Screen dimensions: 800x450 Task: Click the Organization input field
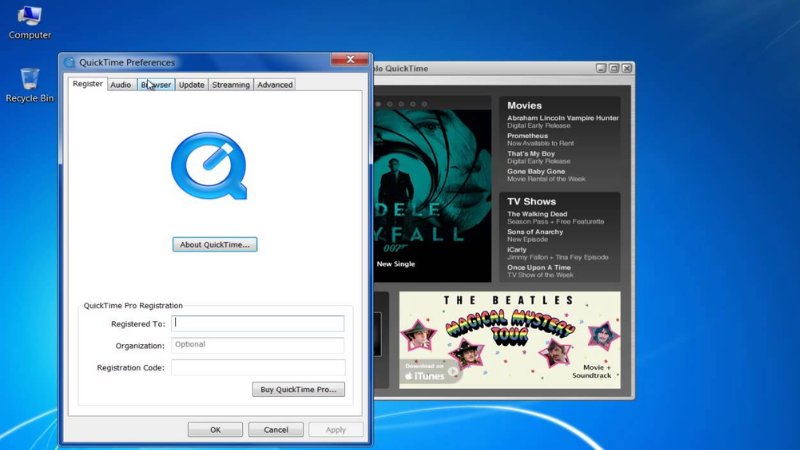click(258, 345)
